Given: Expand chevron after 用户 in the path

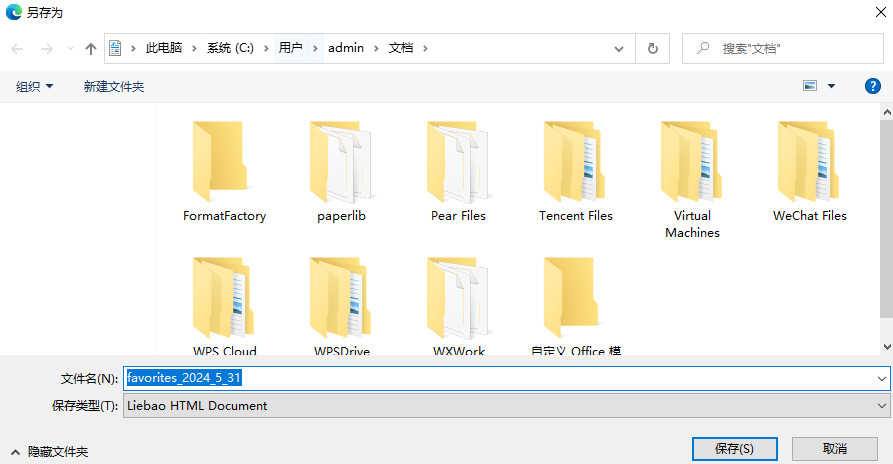Looking at the screenshot, I should click(x=315, y=48).
